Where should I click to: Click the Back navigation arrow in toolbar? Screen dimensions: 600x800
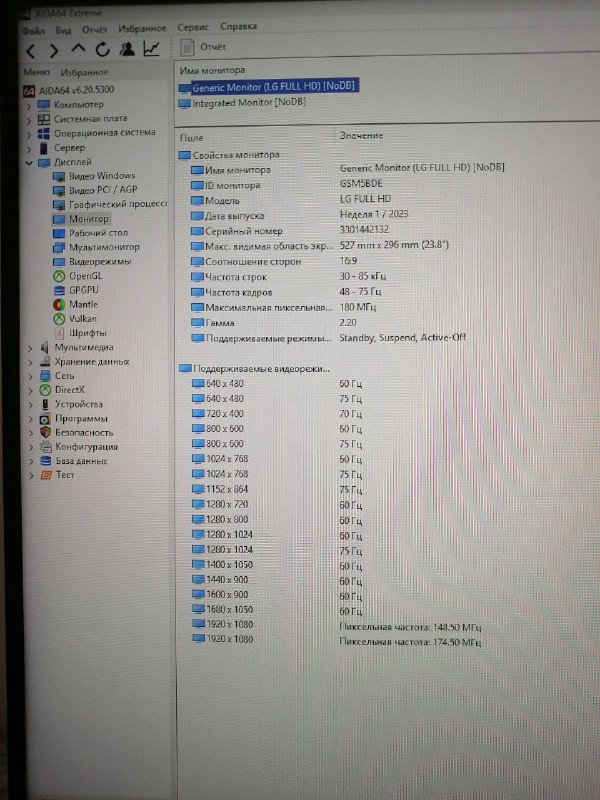[x=31, y=50]
